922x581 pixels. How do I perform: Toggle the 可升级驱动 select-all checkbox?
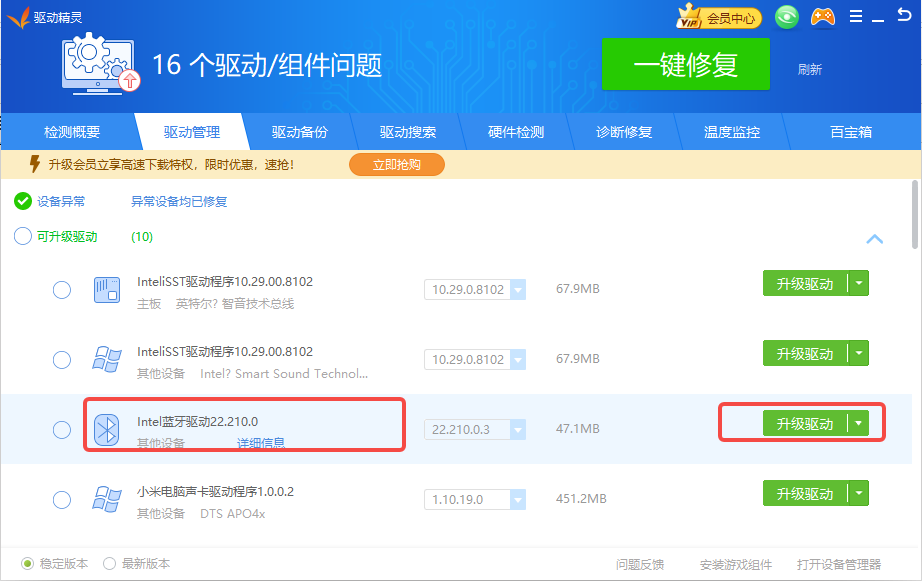[23, 237]
